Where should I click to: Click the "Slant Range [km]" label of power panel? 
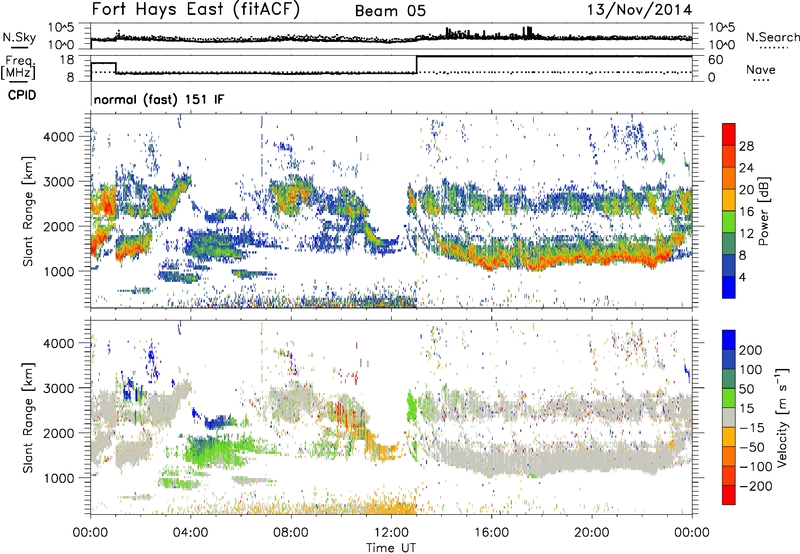pyautogui.click(x=28, y=211)
